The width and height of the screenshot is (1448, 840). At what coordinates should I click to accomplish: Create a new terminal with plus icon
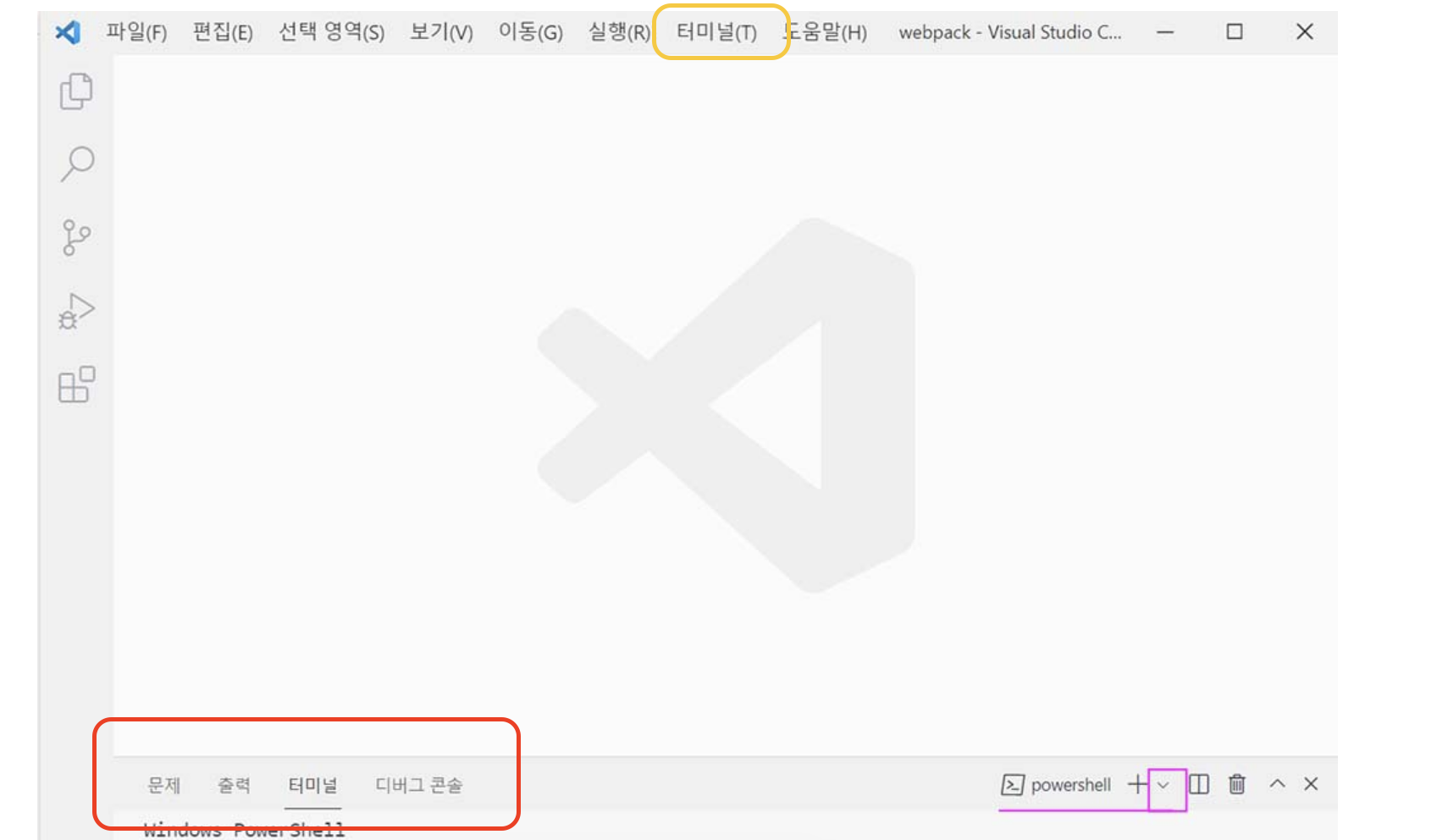[1137, 784]
